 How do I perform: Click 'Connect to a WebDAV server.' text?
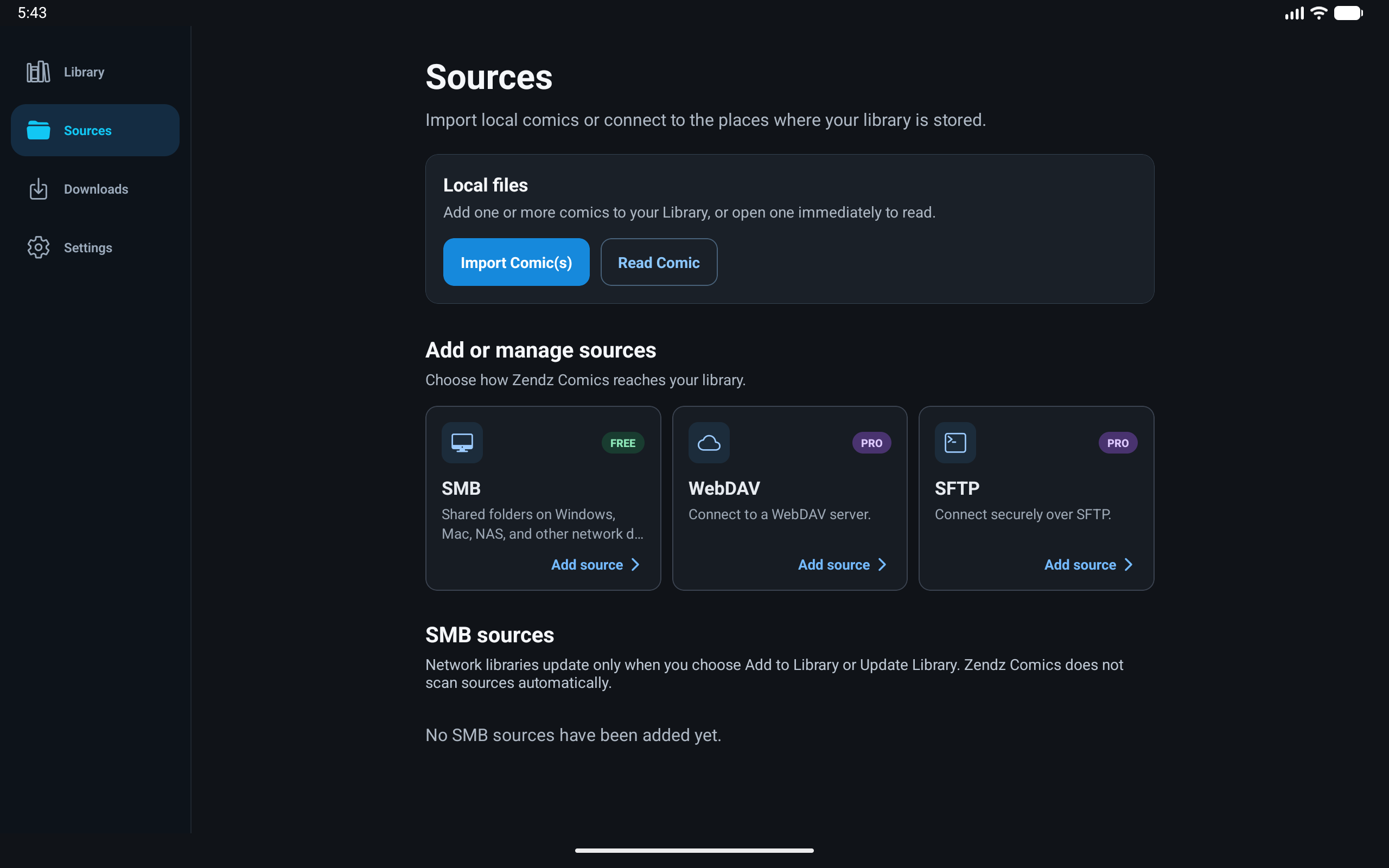780,514
